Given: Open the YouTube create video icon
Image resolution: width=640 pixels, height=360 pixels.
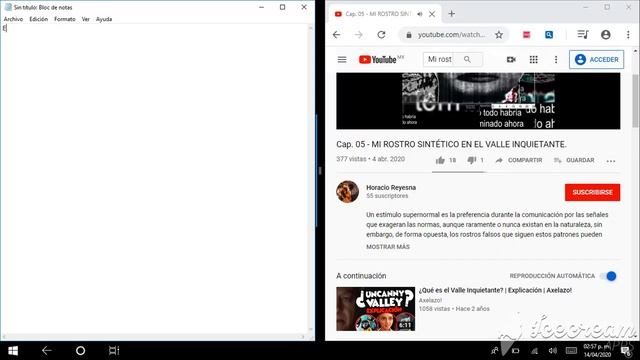Looking at the screenshot, I should coord(511,60).
